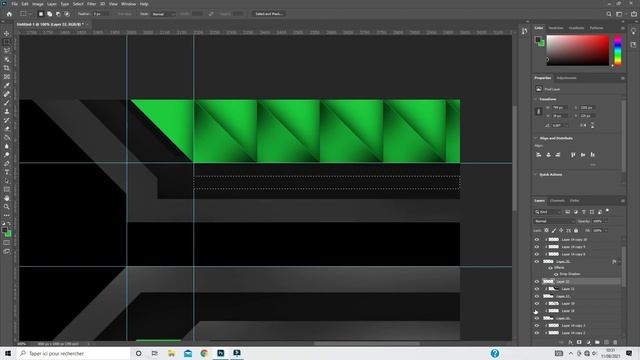Click the delete layer trash icon
640x360 pixels.
(x=615, y=342)
